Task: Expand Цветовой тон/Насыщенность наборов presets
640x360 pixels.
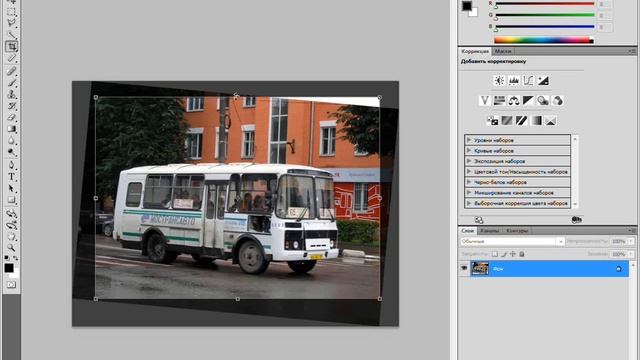Action: [x=469, y=171]
